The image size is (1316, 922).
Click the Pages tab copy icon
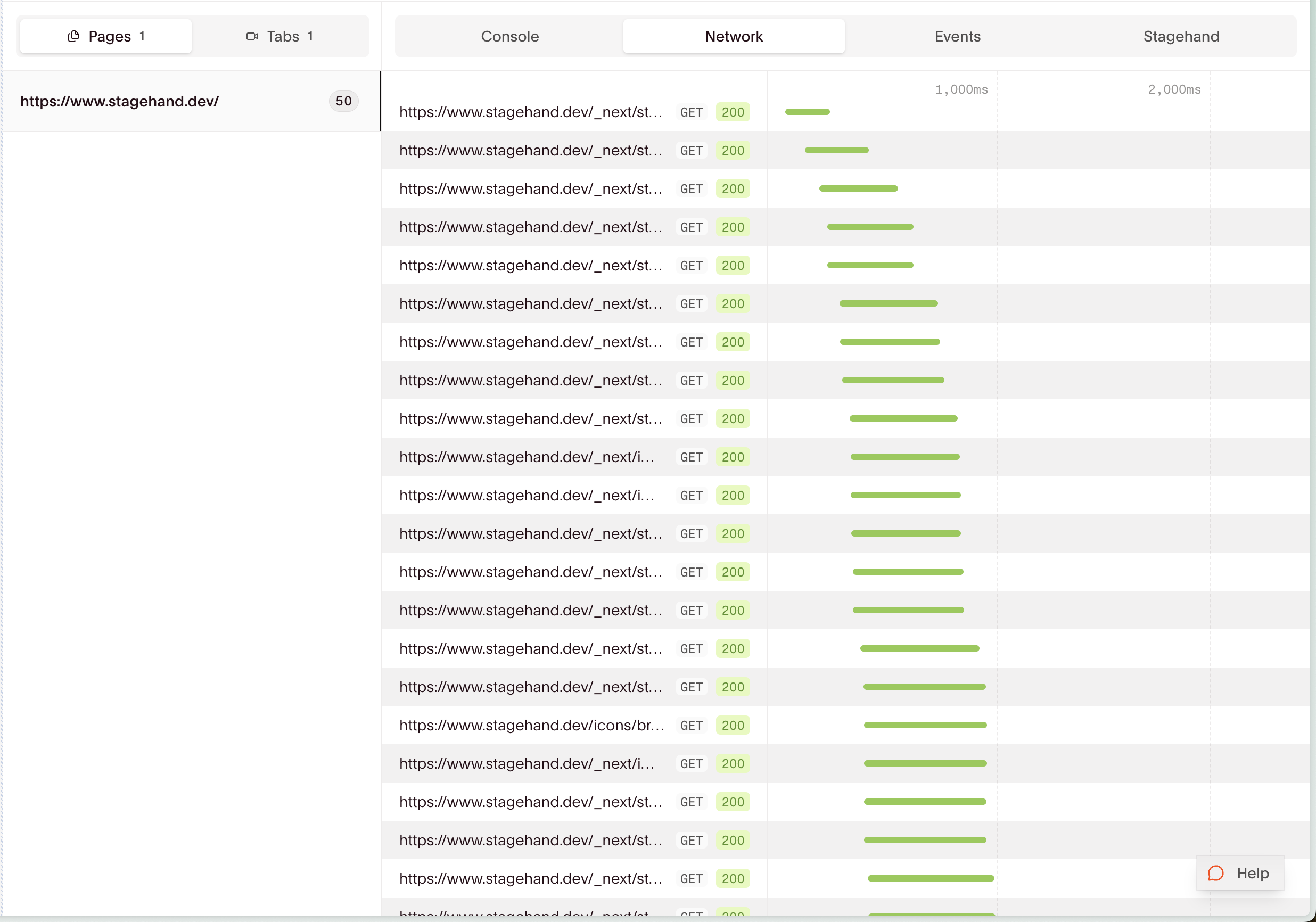click(x=73, y=36)
